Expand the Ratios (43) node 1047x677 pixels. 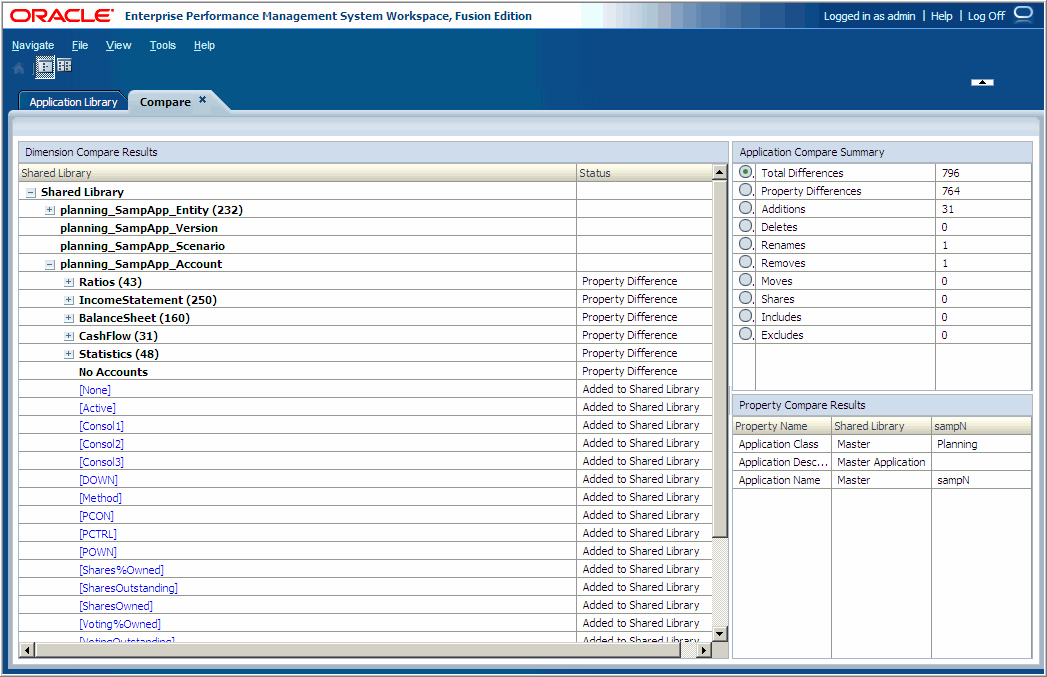point(69,282)
